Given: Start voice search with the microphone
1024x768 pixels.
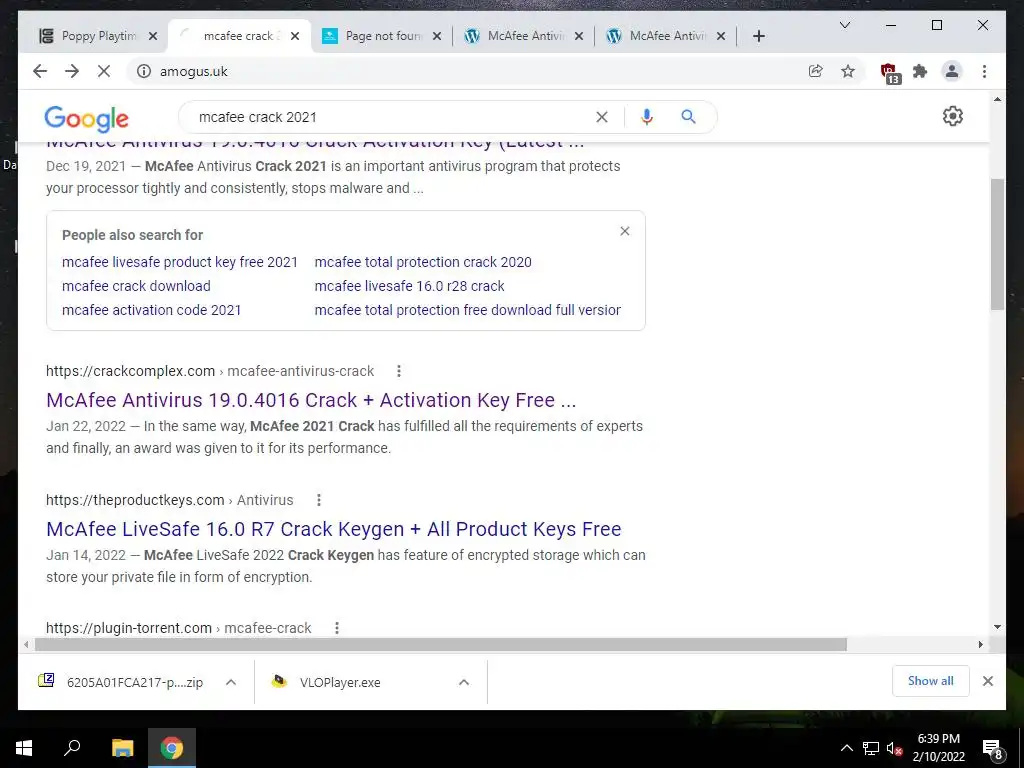Looking at the screenshot, I should 647,117.
